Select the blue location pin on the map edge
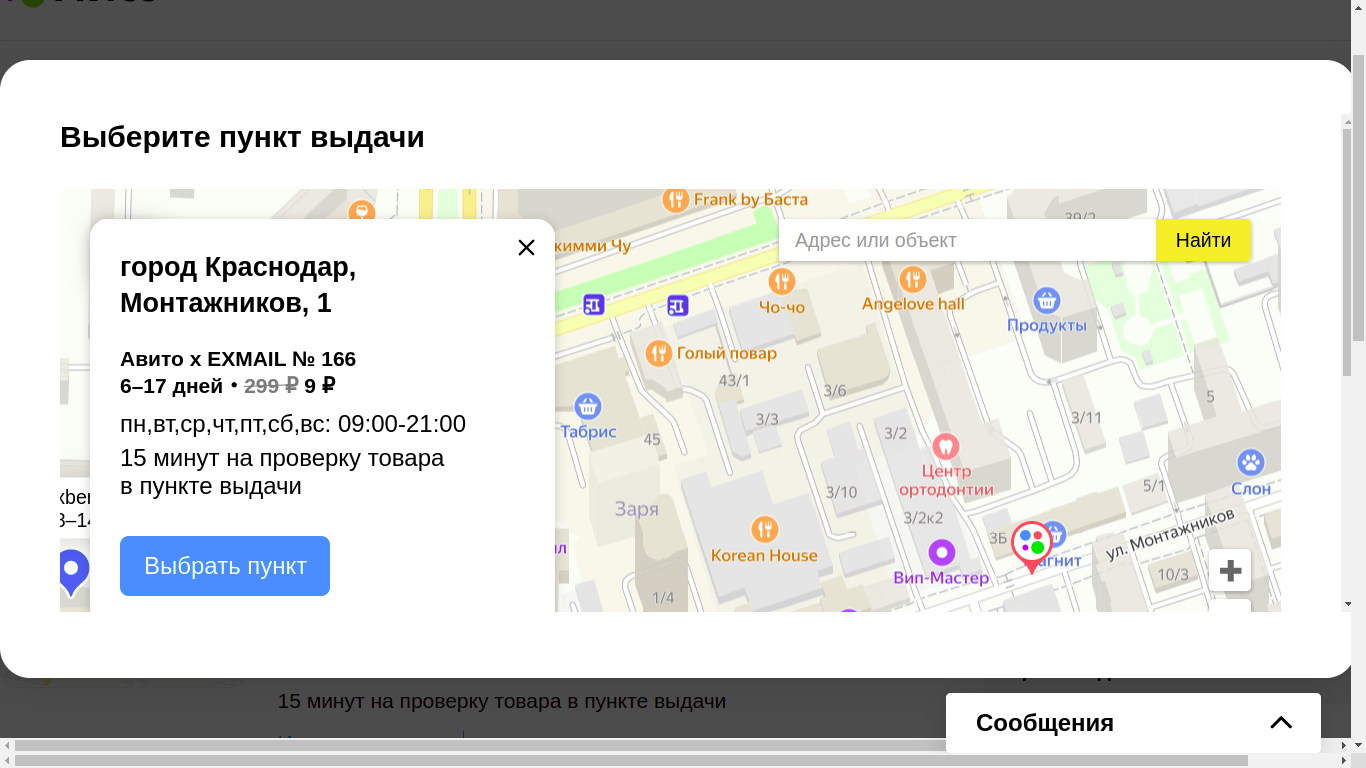Screen dimensions: 1366x768 tap(72, 573)
